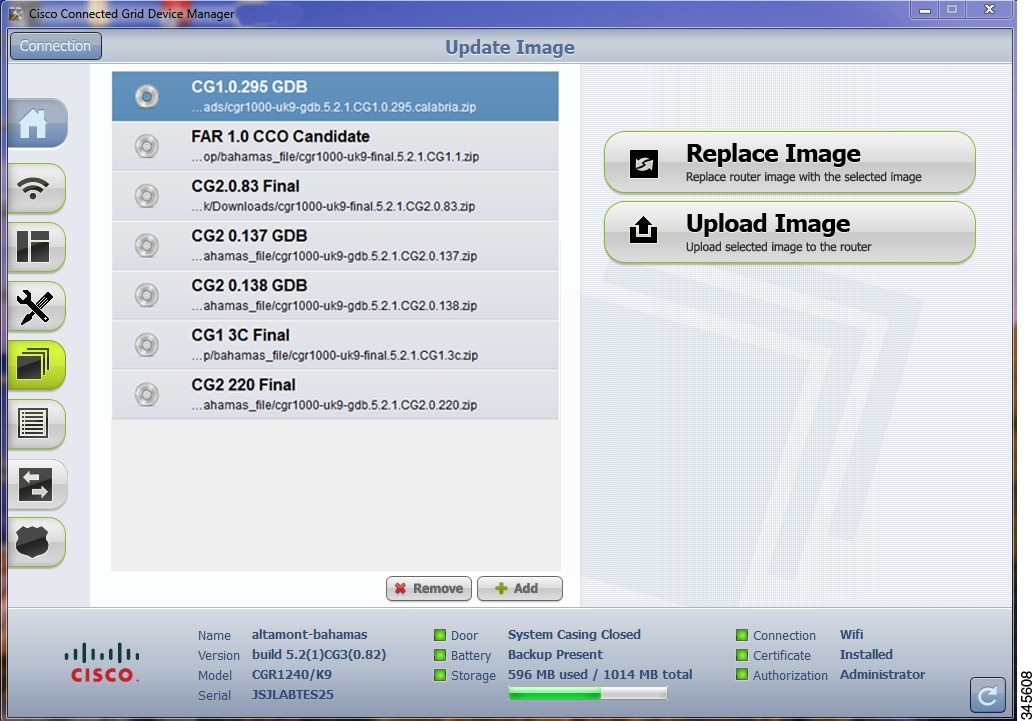Click the 'Backup Present' battery status
The width and height of the screenshot is (1035, 721).
pos(555,655)
